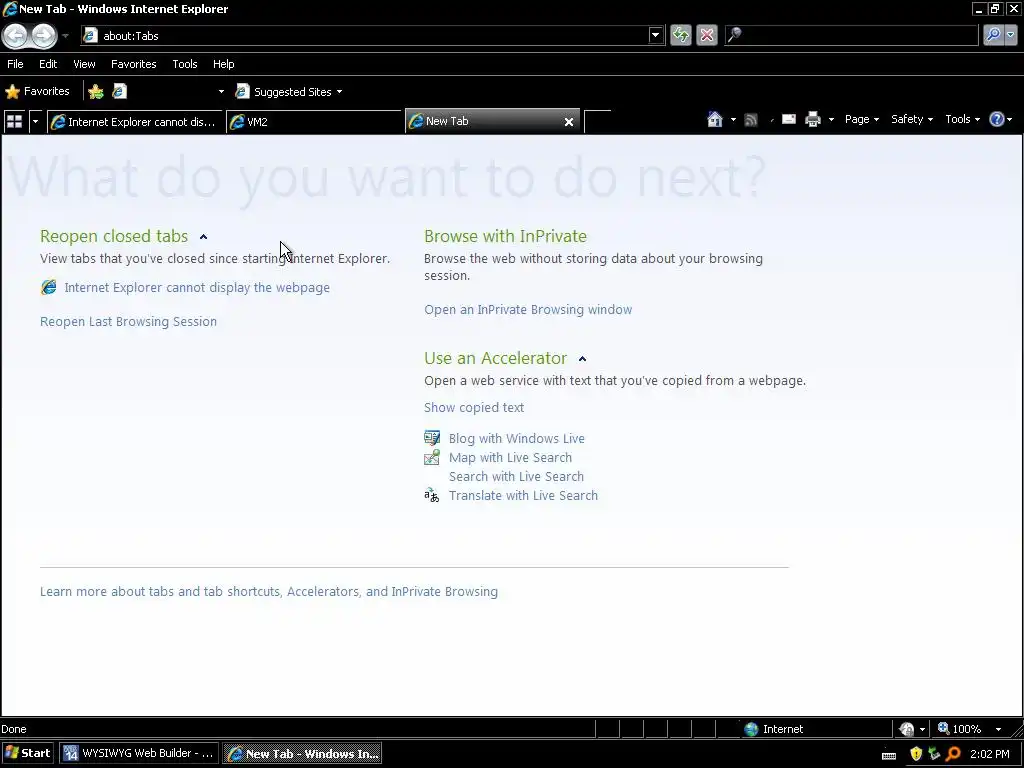Close the New Tab tab

[569, 121]
